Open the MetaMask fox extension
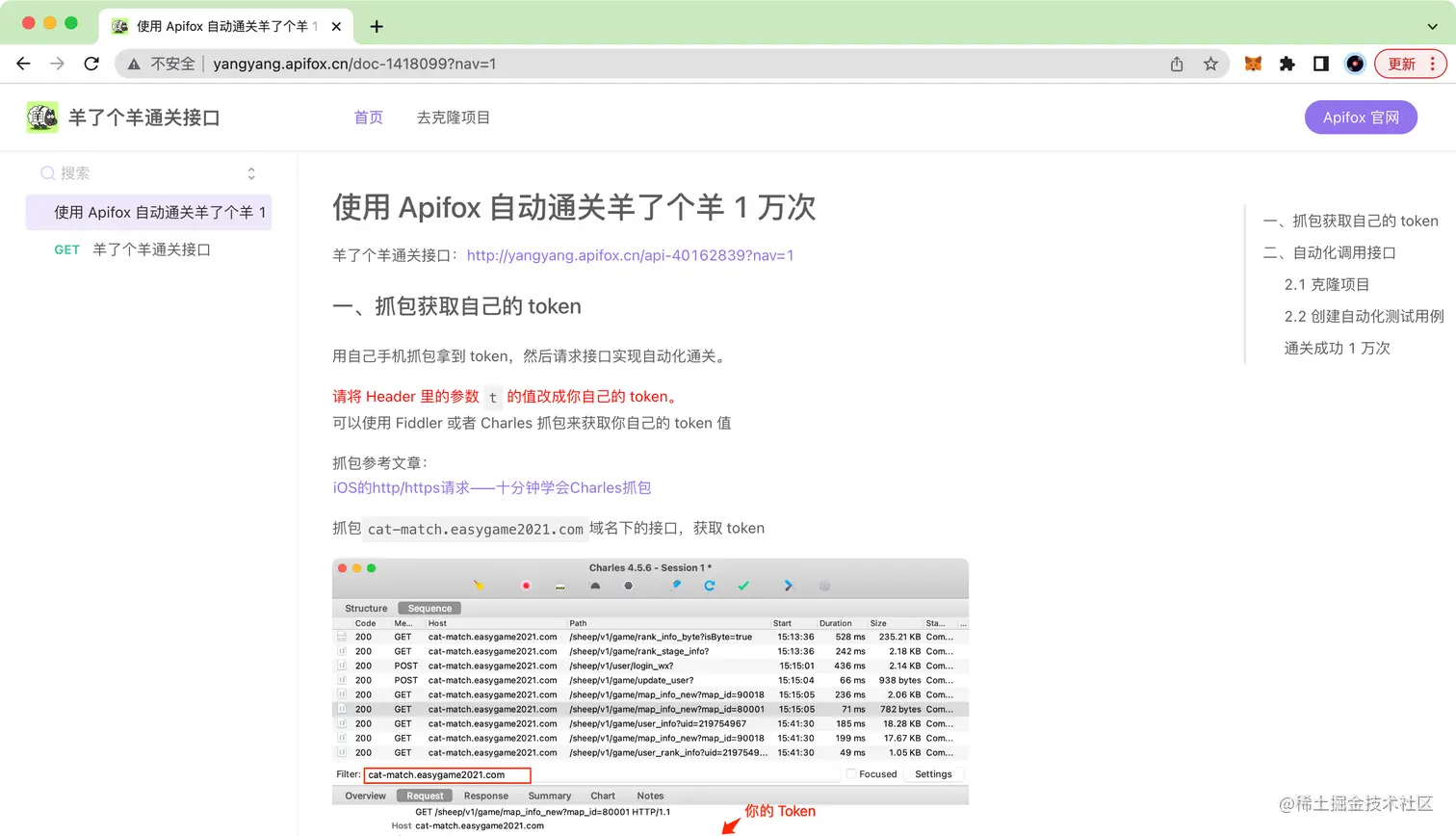Image resolution: width=1456 pixels, height=836 pixels. coord(1253,64)
